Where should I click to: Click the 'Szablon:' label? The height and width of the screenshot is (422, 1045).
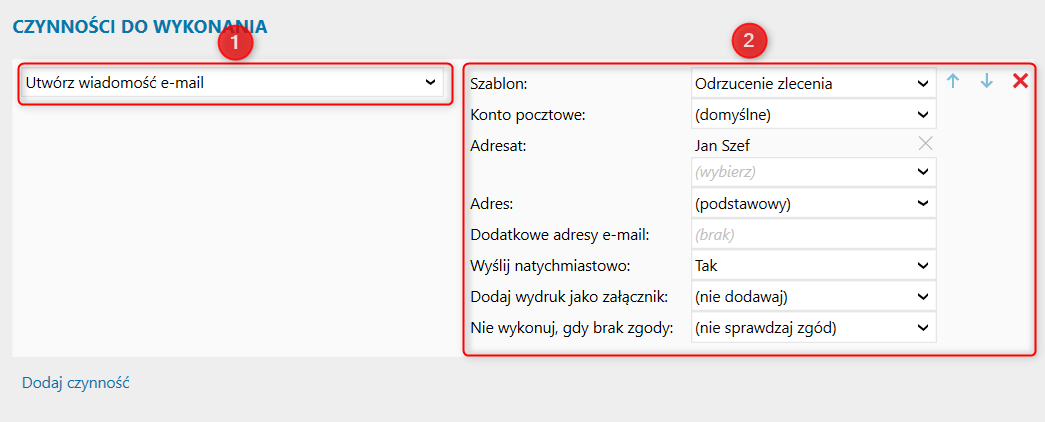click(499, 84)
